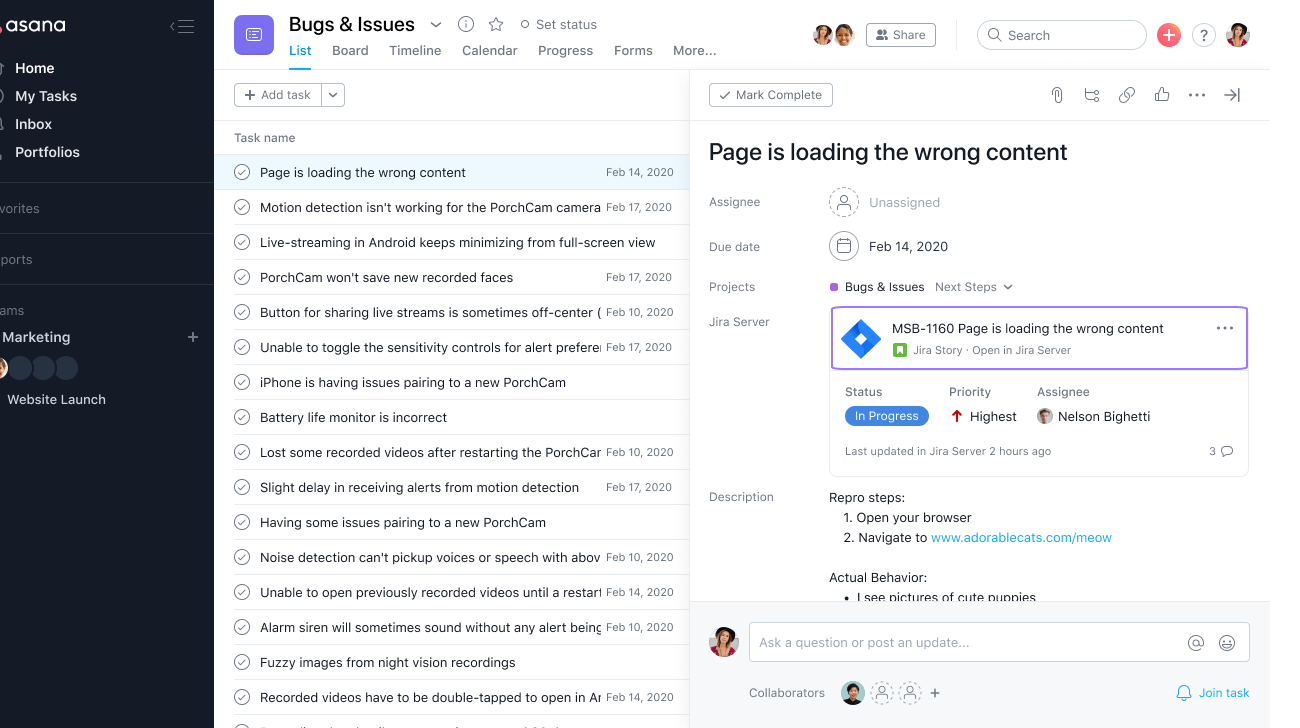Copy task link via chain icon
Viewport: 1300px width, 728px height.
(1126, 95)
